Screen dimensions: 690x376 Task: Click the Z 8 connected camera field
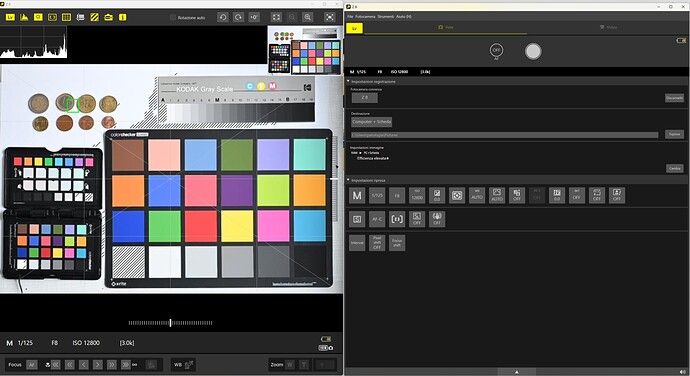(364, 98)
